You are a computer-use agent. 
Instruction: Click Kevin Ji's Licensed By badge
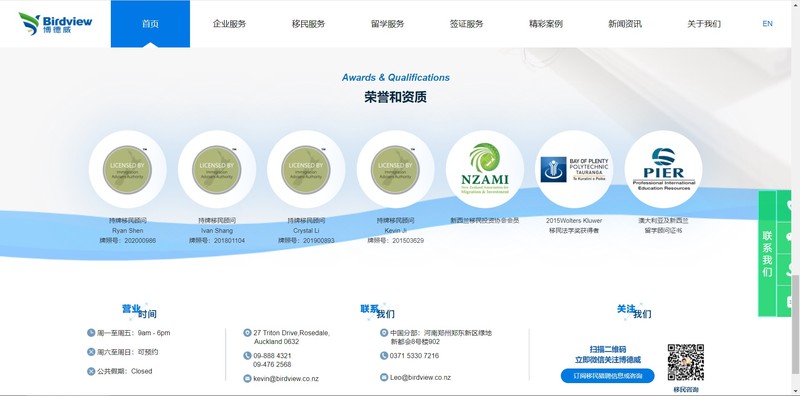(395, 169)
